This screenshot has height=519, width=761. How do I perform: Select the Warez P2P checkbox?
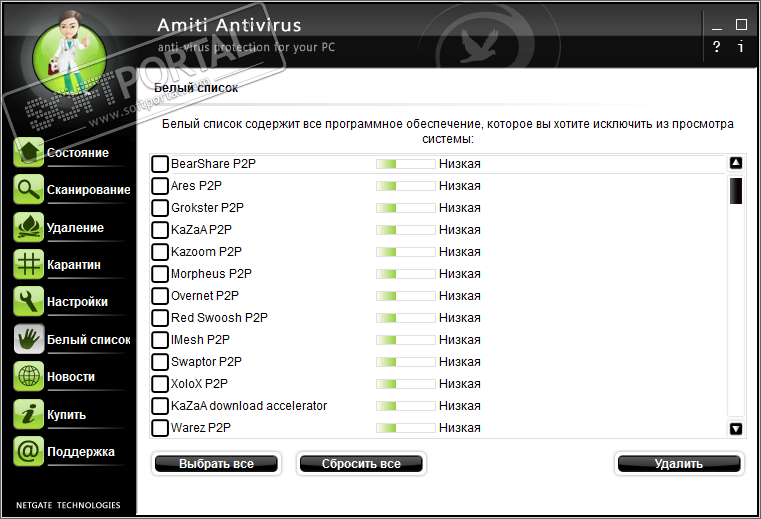click(160, 428)
